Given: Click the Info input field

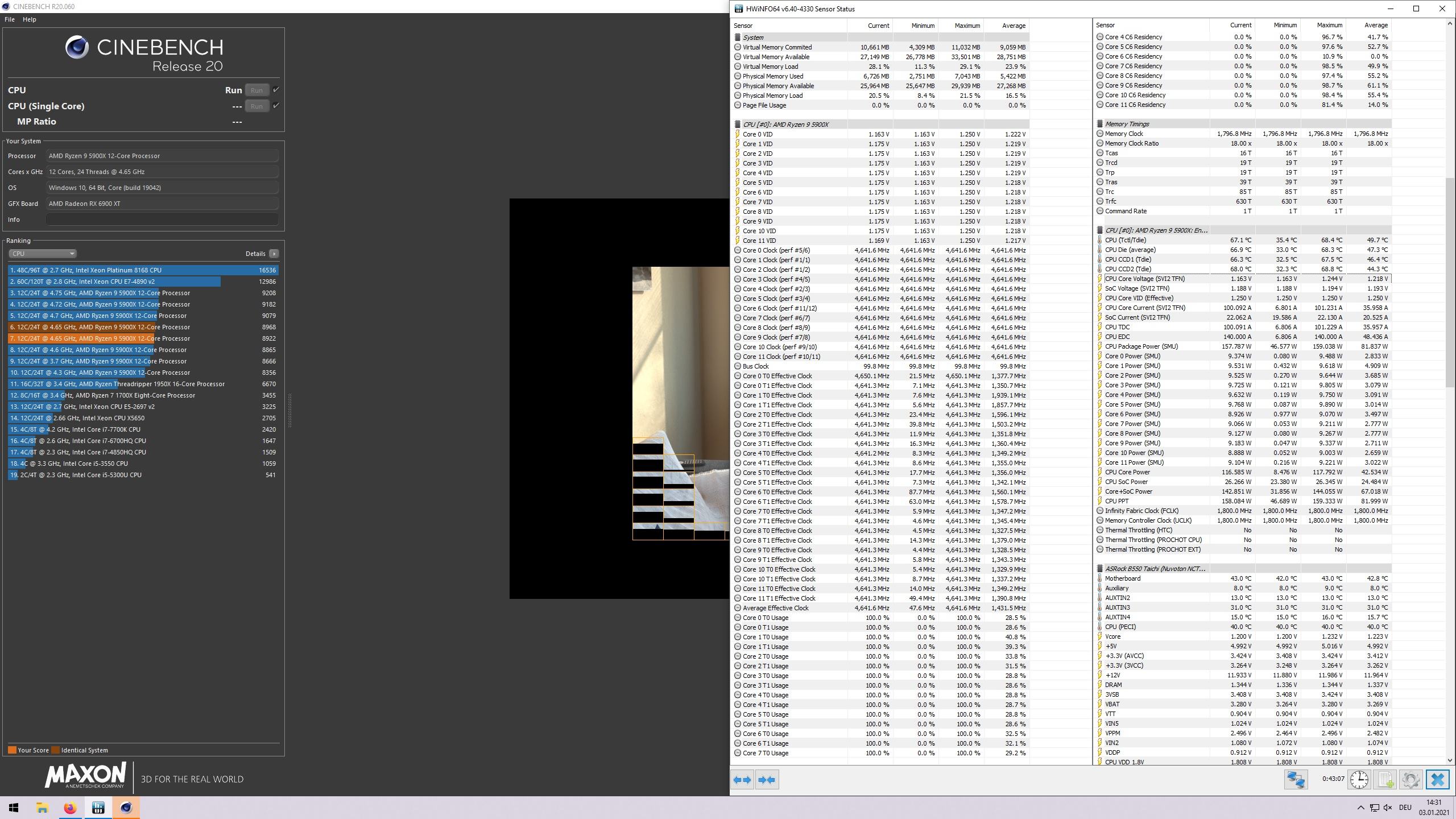Looking at the screenshot, I should pyautogui.click(x=162, y=220).
